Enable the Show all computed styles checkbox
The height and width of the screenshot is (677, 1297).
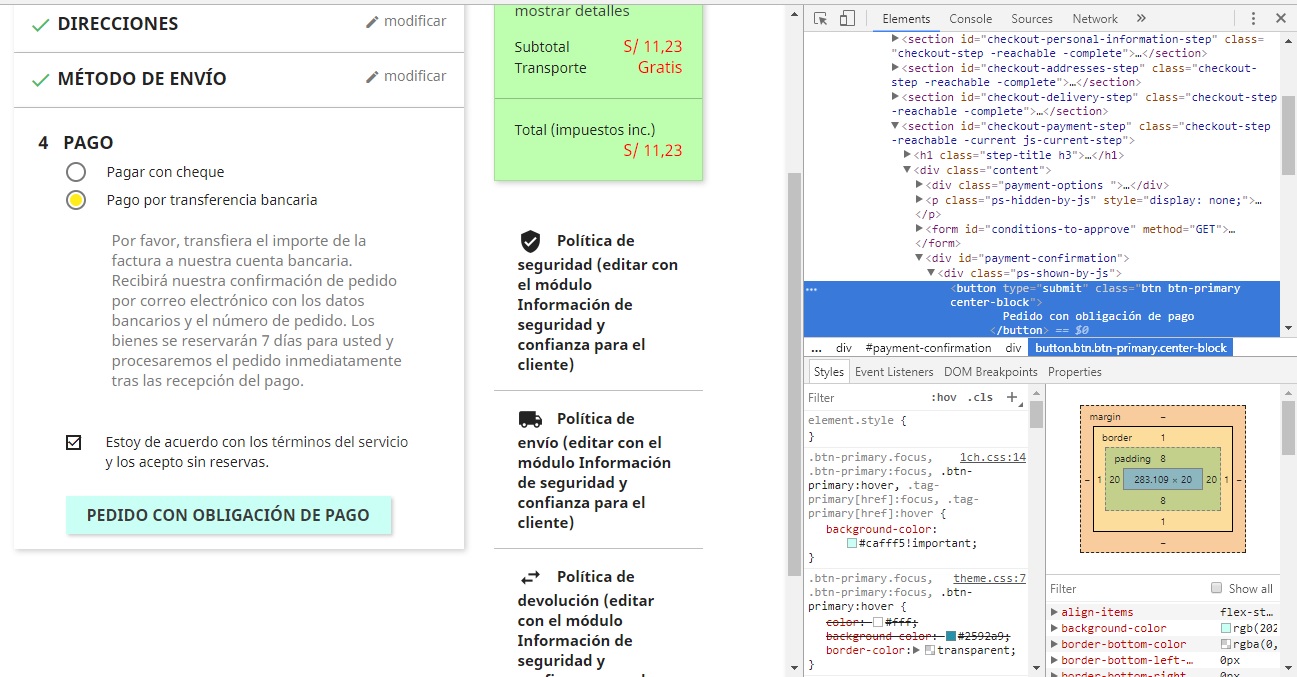pos(1216,588)
